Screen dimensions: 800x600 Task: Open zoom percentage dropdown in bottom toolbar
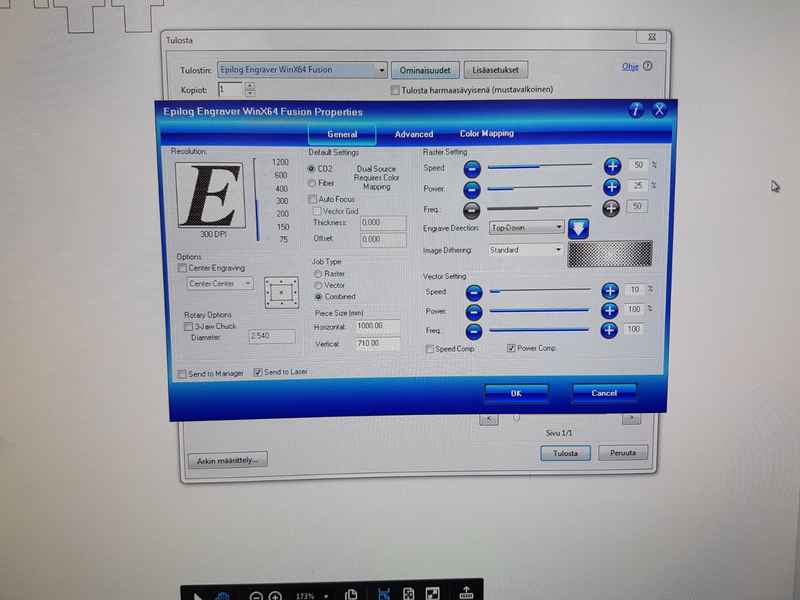click(326, 596)
